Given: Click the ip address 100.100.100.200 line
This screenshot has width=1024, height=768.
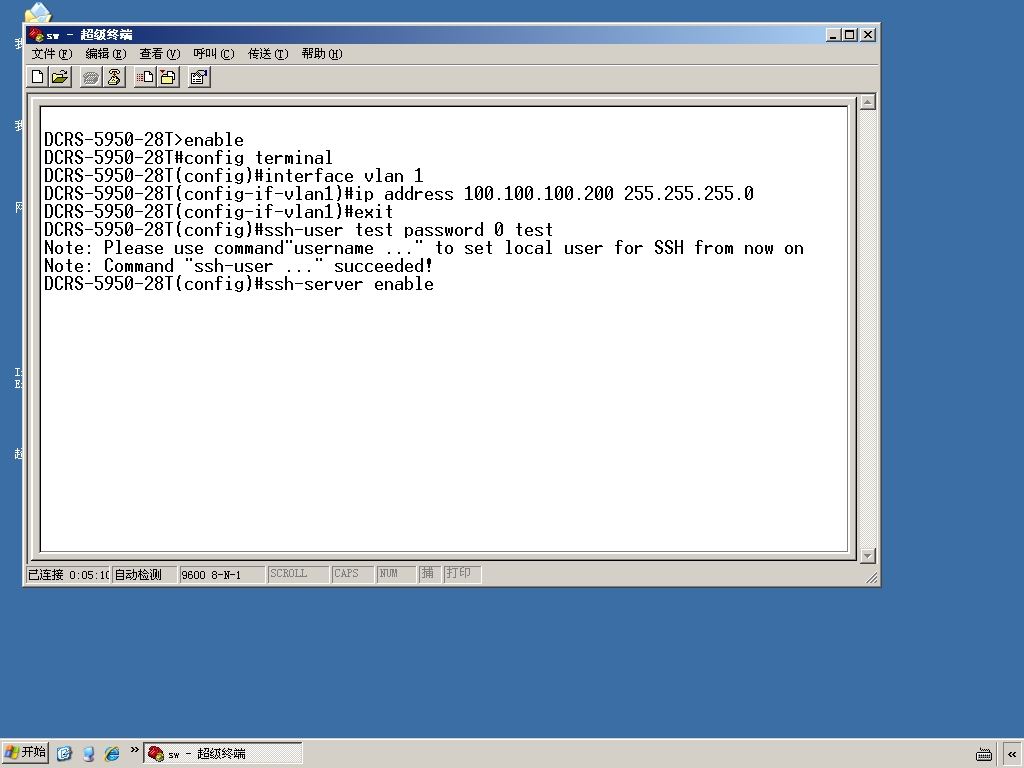Looking at the screenshot, I should pyautogui.click(x=399, y=194).
